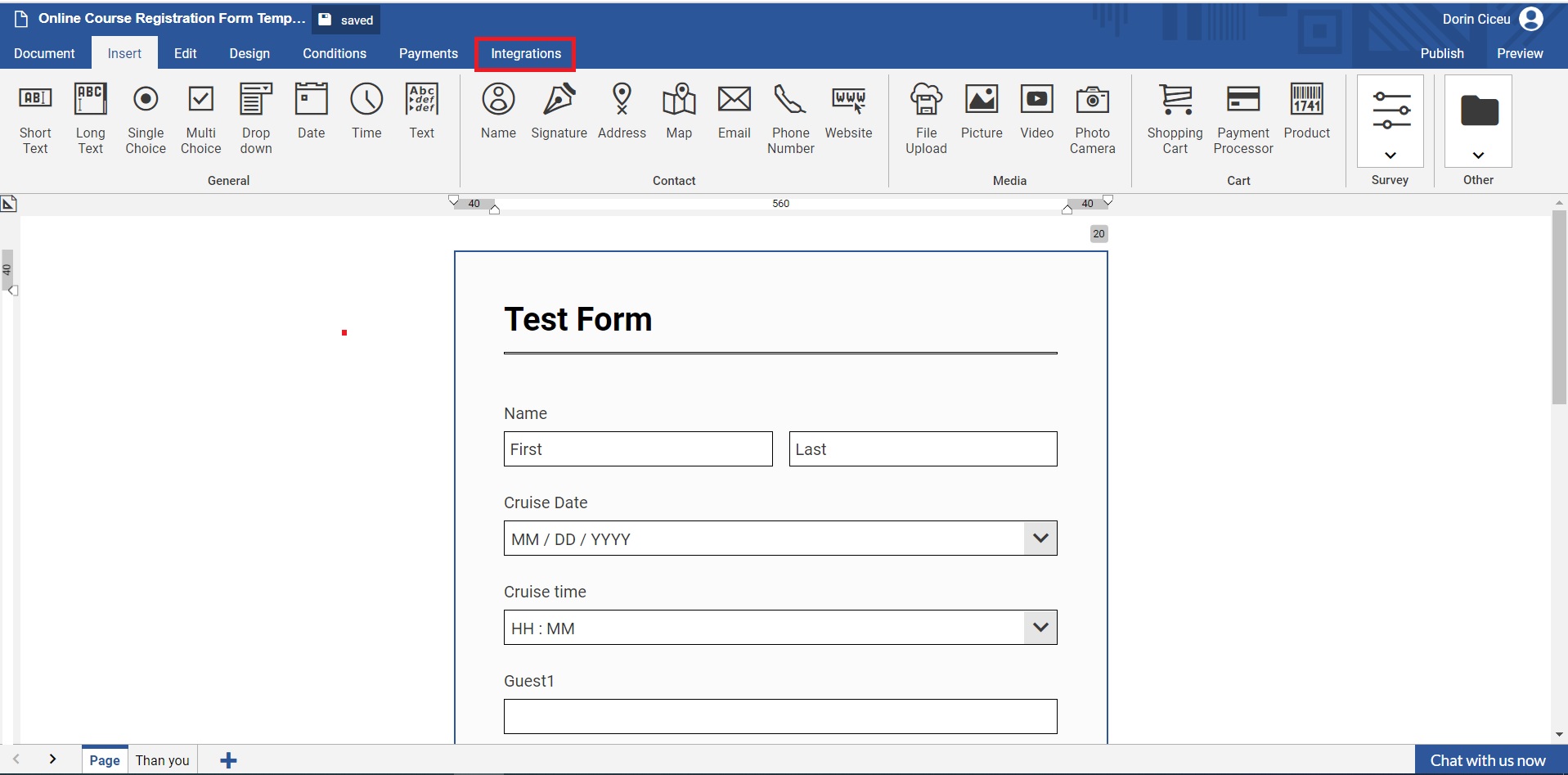This screenshot has width=1568, height=775.
Task: Open the Cruise Date dropdown arrow
Action: click(x=1040, y=538)
